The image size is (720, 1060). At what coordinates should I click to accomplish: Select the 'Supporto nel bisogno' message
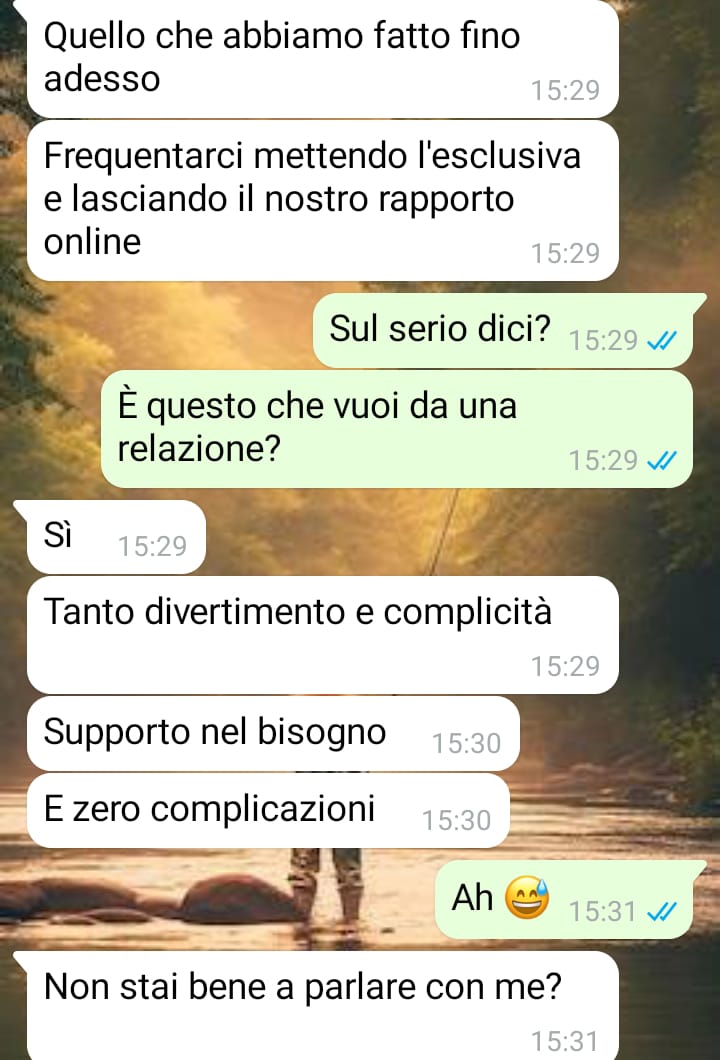point(273,733)
